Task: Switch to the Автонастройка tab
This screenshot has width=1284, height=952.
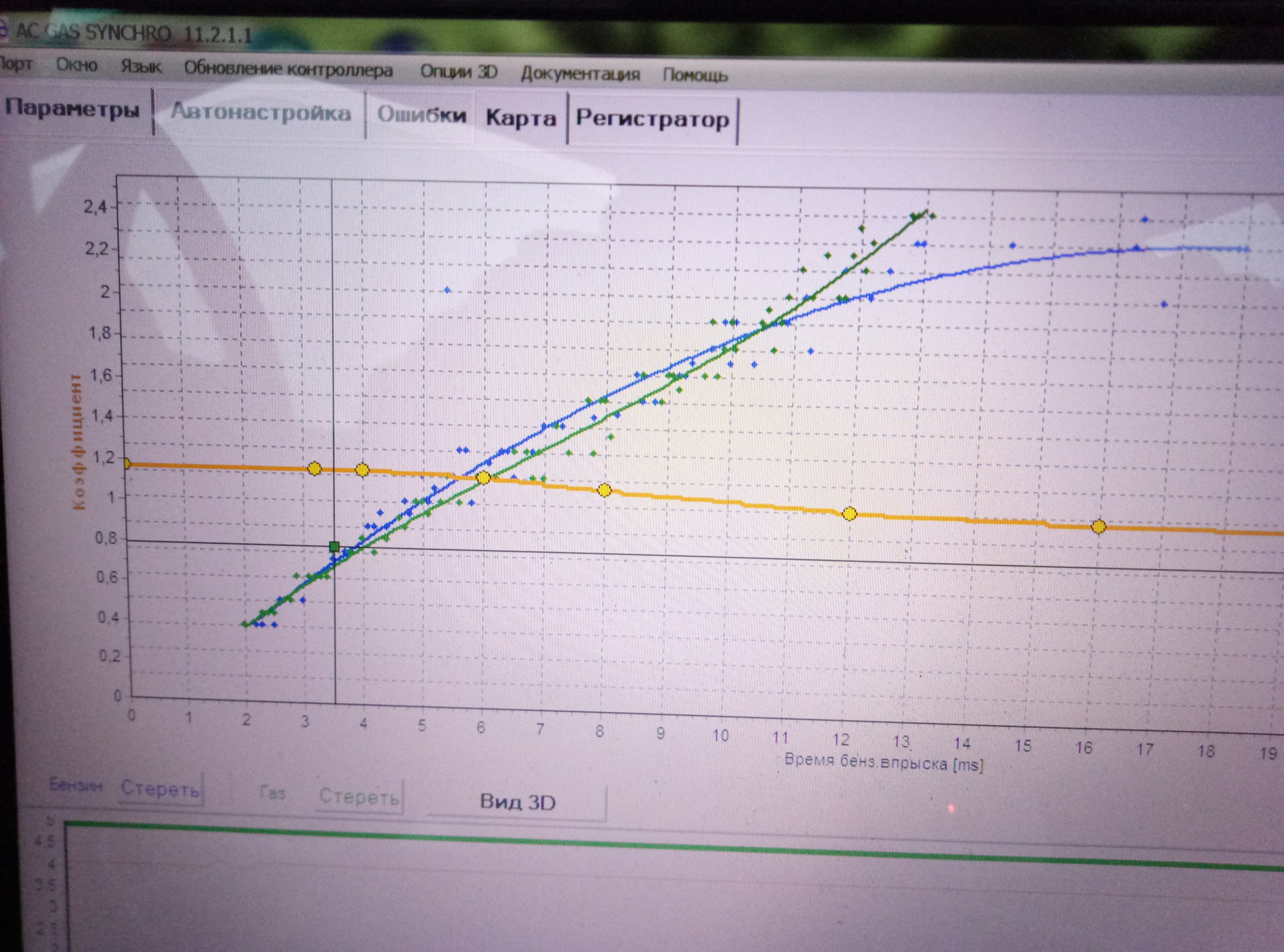Action: point(261,112)
